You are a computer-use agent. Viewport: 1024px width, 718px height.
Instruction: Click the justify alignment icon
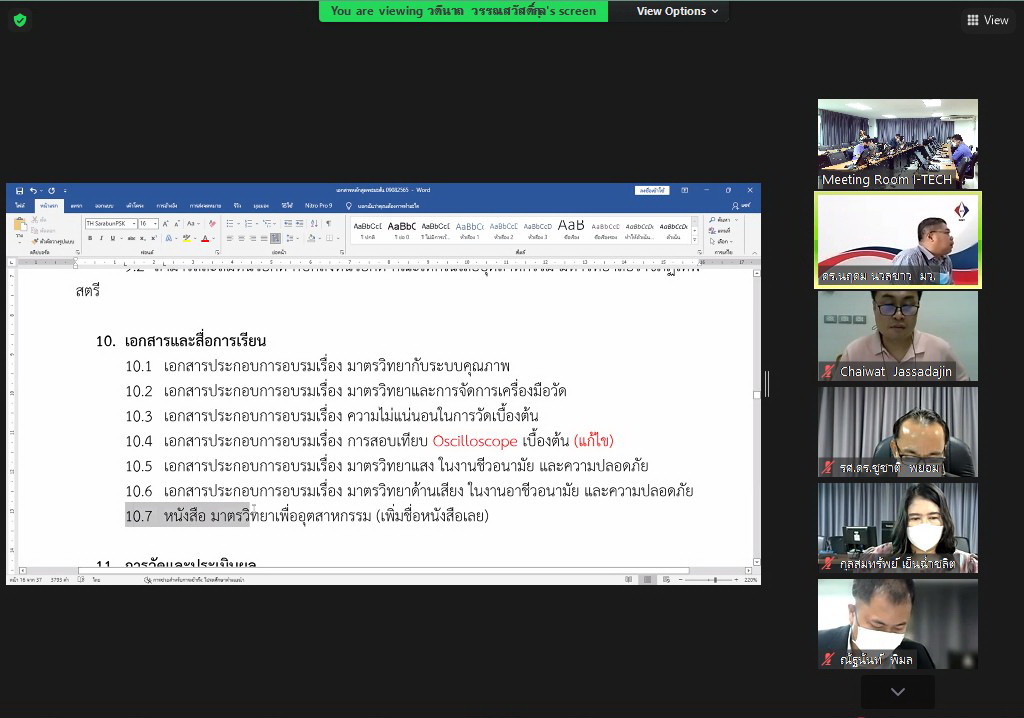point(264,238)
